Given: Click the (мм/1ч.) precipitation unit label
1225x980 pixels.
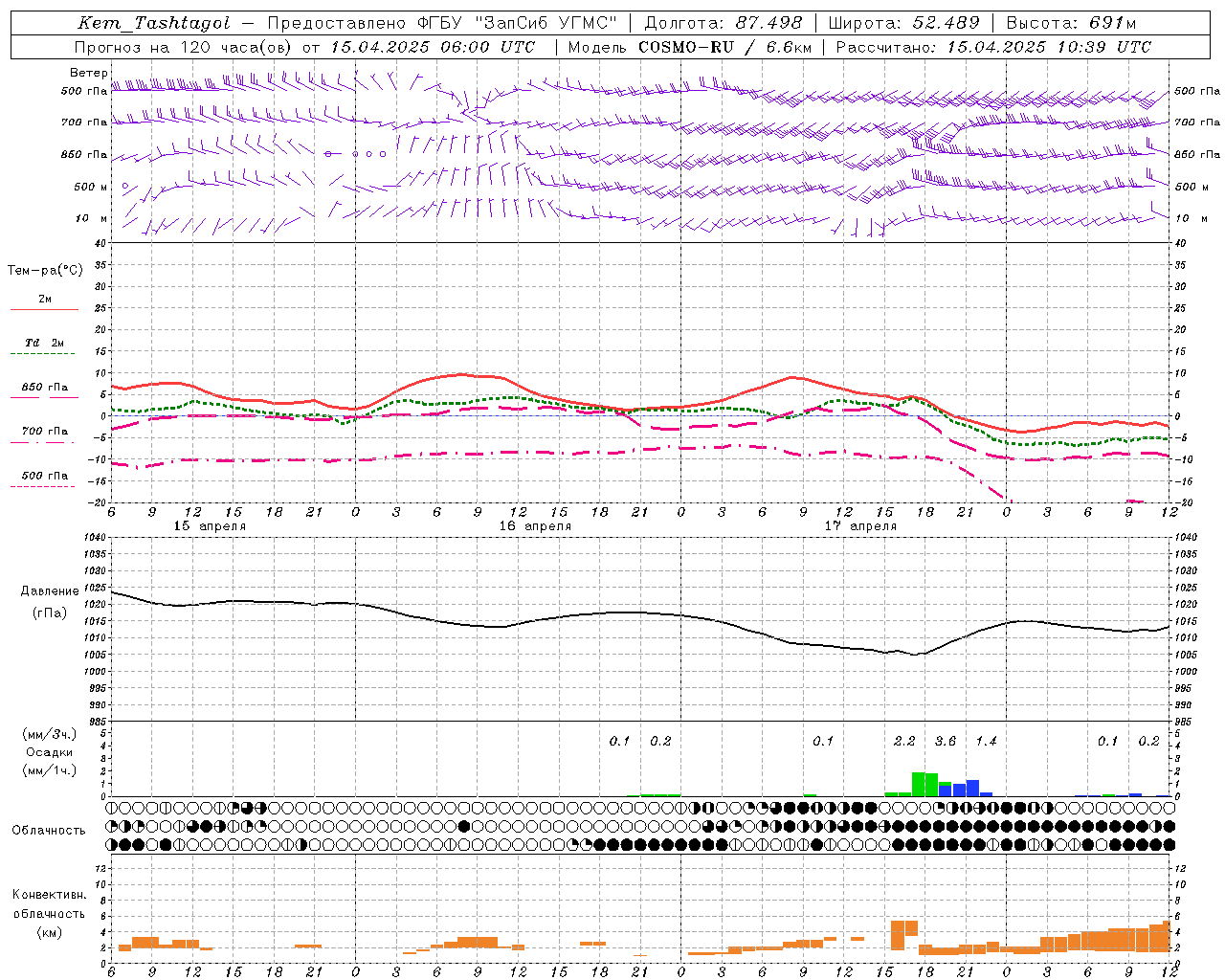Looking at the screenshot, I should (x=50, y=770).
